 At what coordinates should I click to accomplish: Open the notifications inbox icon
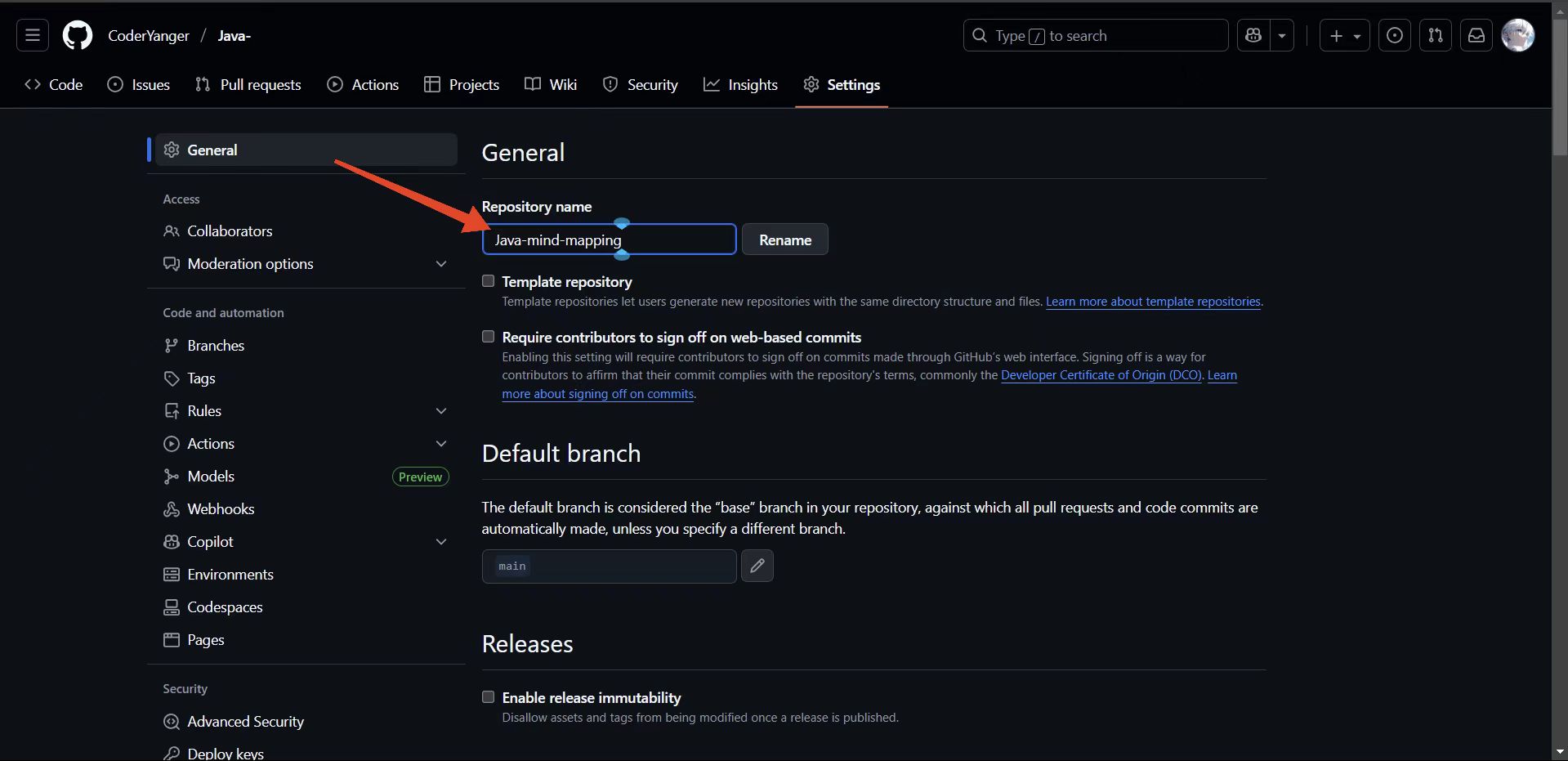(x=1476, y=35)
